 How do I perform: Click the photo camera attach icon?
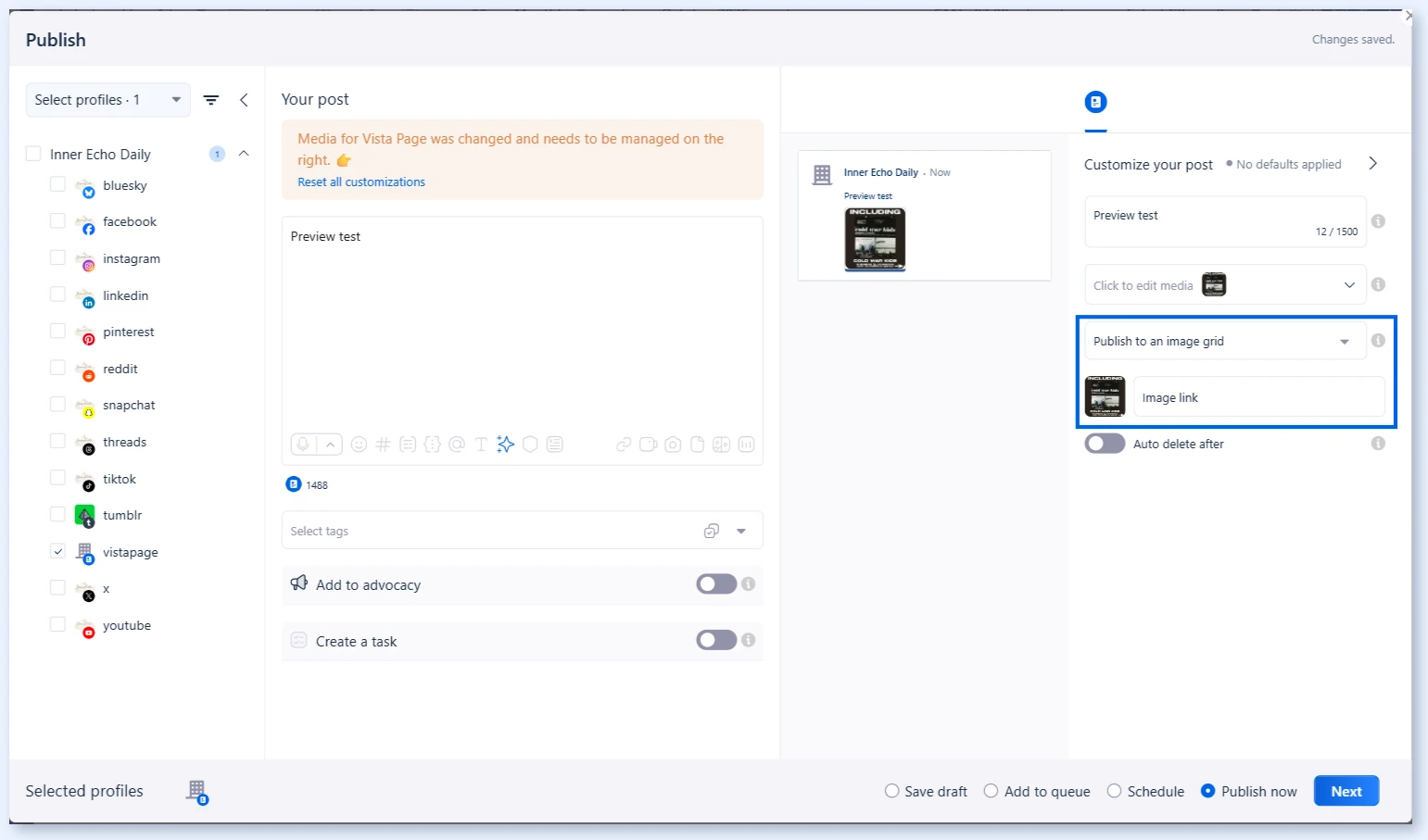pyautogui.click(x=673, y=445)
